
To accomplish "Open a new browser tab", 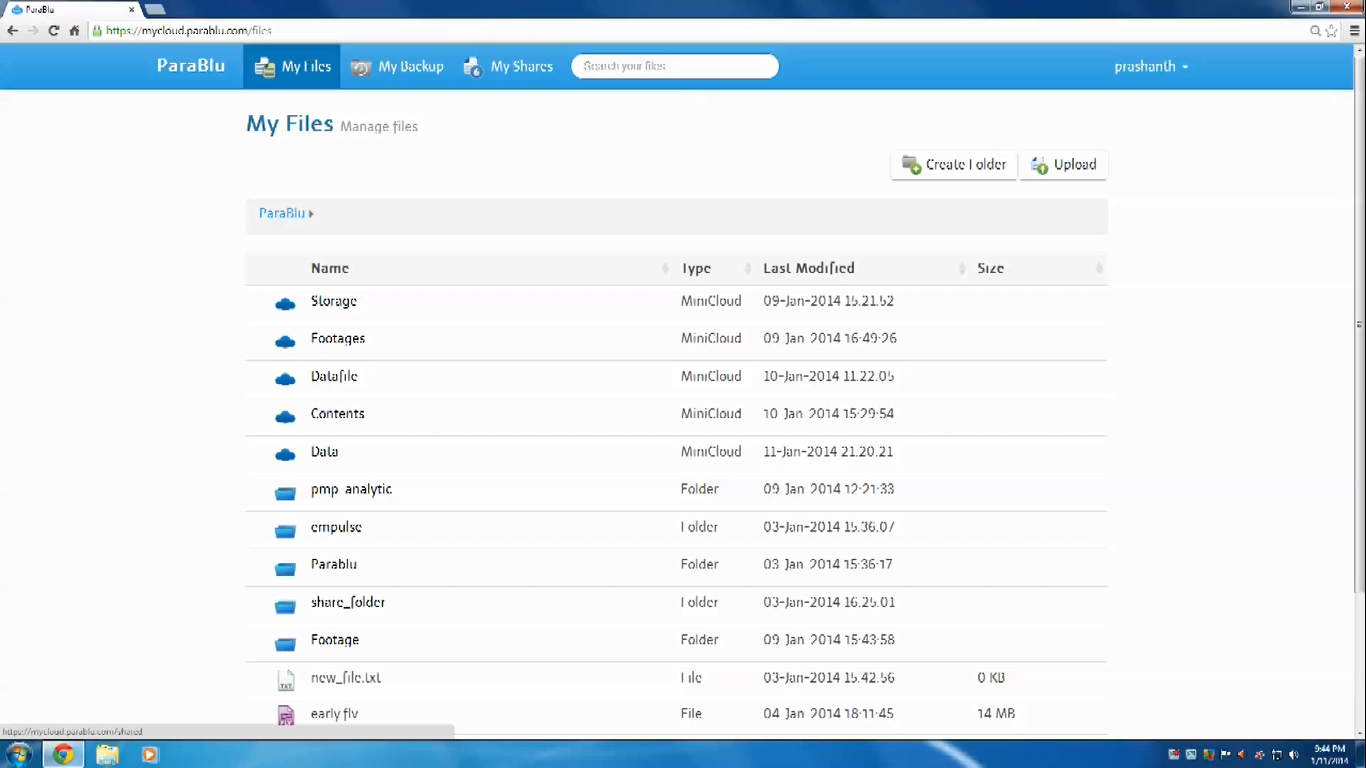I will tap(155, 10).
